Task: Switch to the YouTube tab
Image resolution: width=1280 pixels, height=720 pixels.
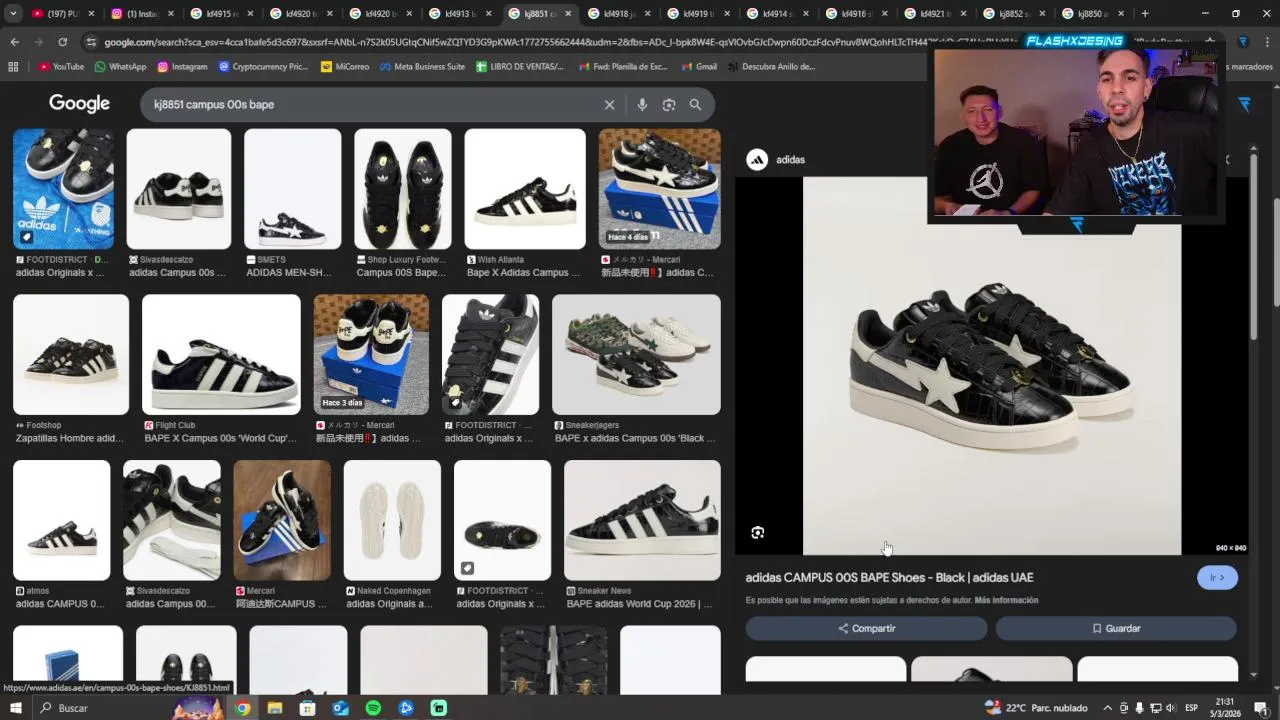Action: (60, 14)
